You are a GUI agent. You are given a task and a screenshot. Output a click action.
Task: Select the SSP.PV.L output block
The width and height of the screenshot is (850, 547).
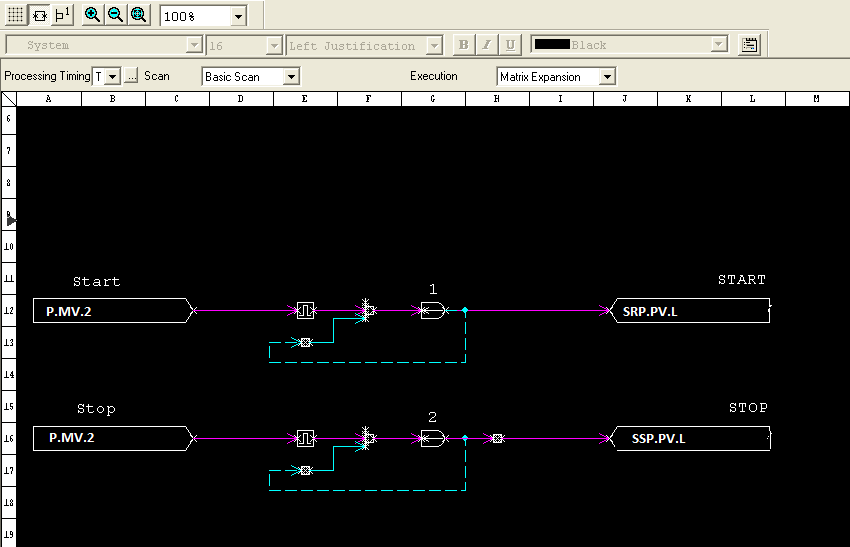(x=690, y=439)
